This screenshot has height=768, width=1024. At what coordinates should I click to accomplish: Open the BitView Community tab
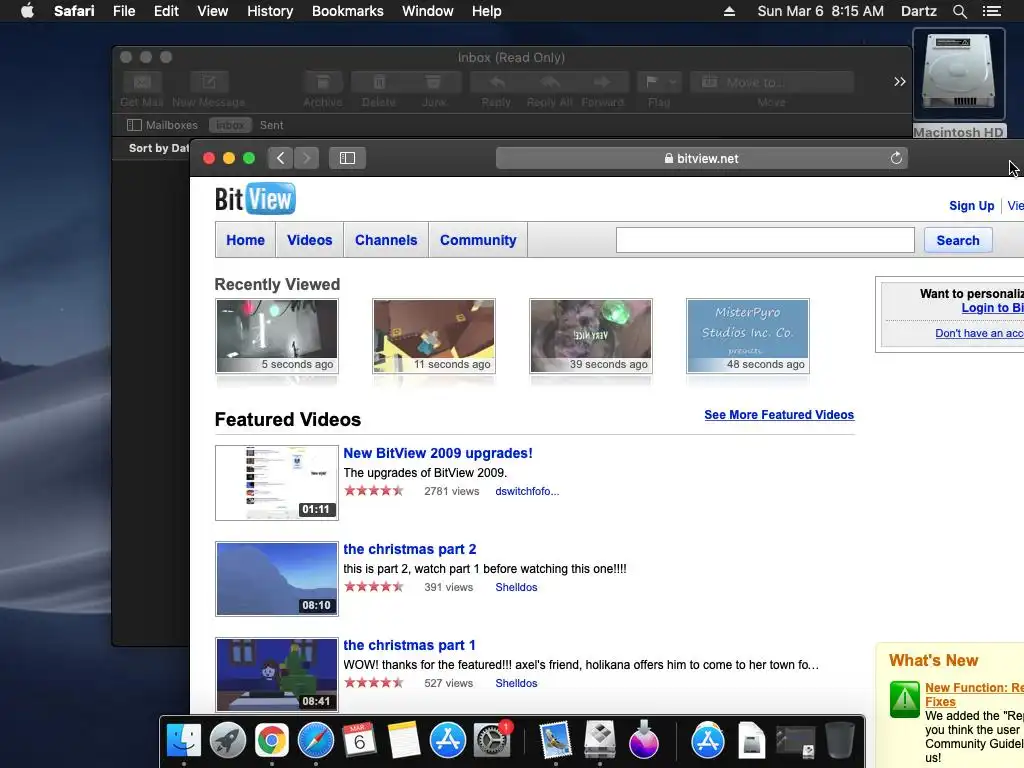[x=478, y=240]
